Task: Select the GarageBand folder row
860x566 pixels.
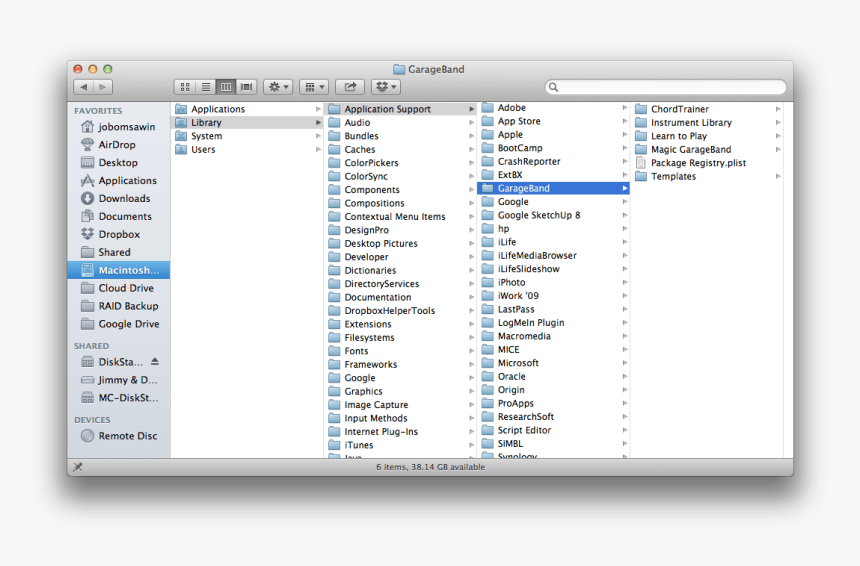Action: [554, 188]
